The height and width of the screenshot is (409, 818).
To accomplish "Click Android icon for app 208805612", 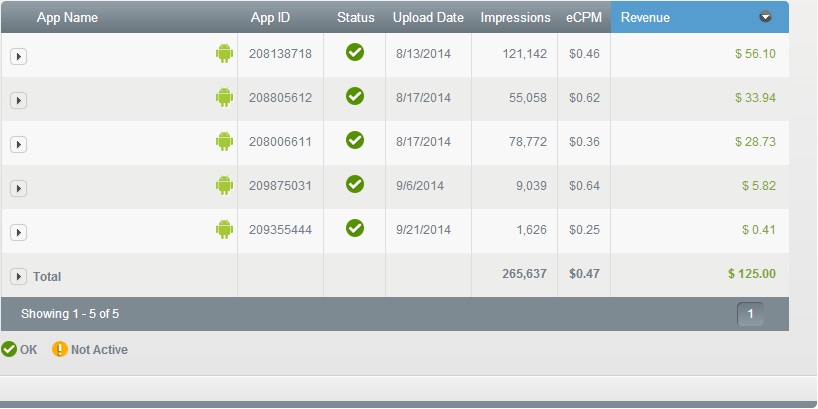I will tap(224, 97).
